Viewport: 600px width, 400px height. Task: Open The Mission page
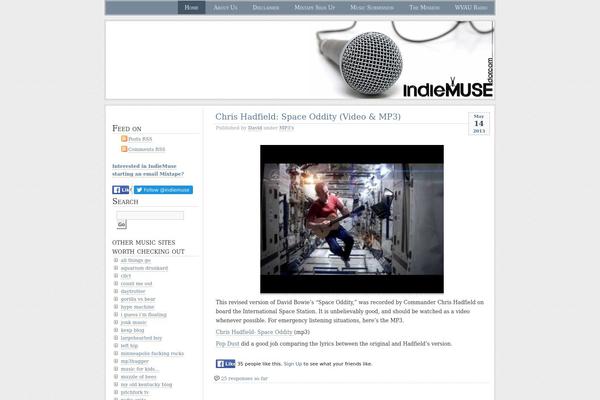point(424,7)
